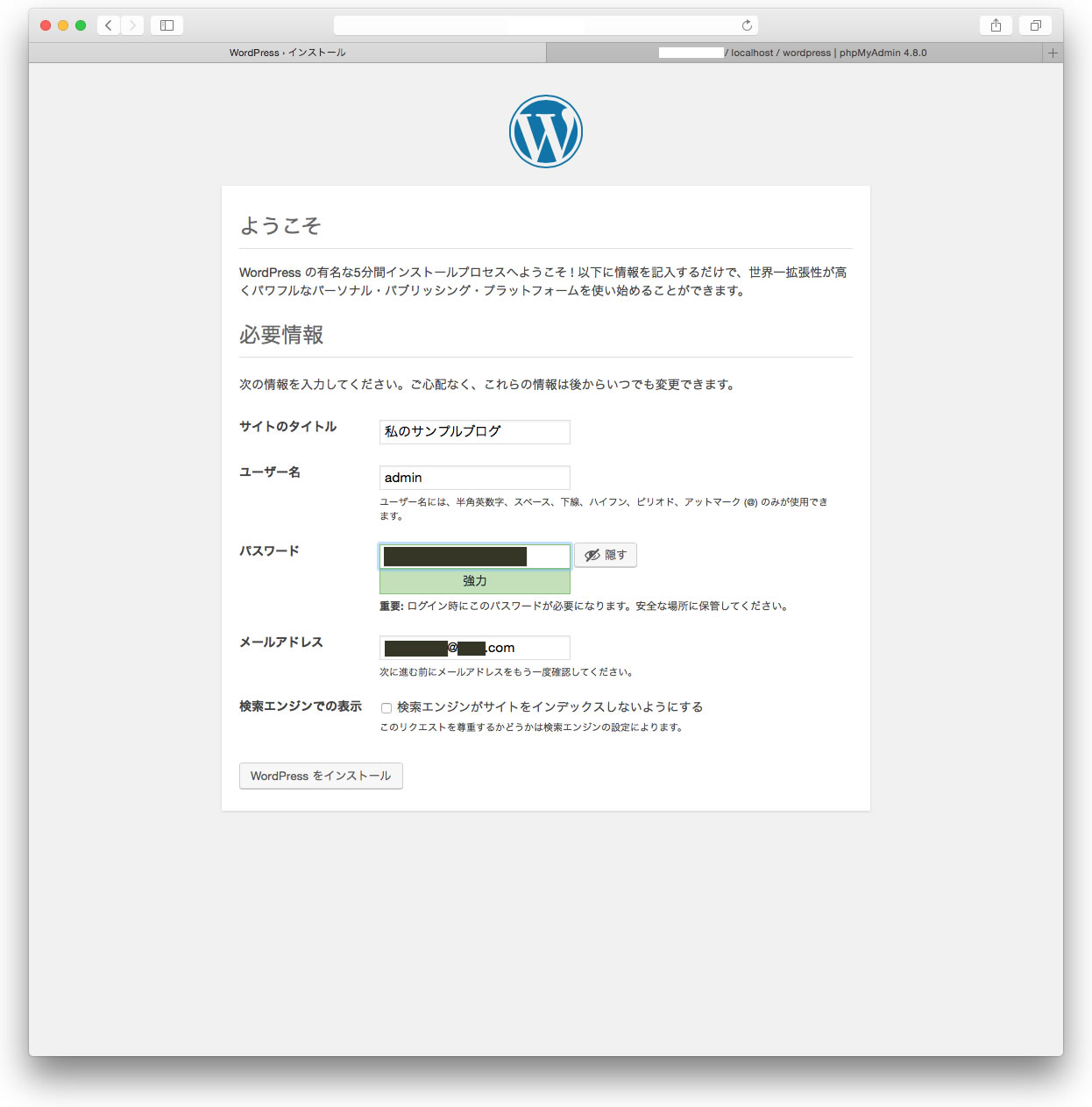The image size is (1092, 1107).
Task: Click the WordPress をインストール button
Action: (x=321, y=776)
